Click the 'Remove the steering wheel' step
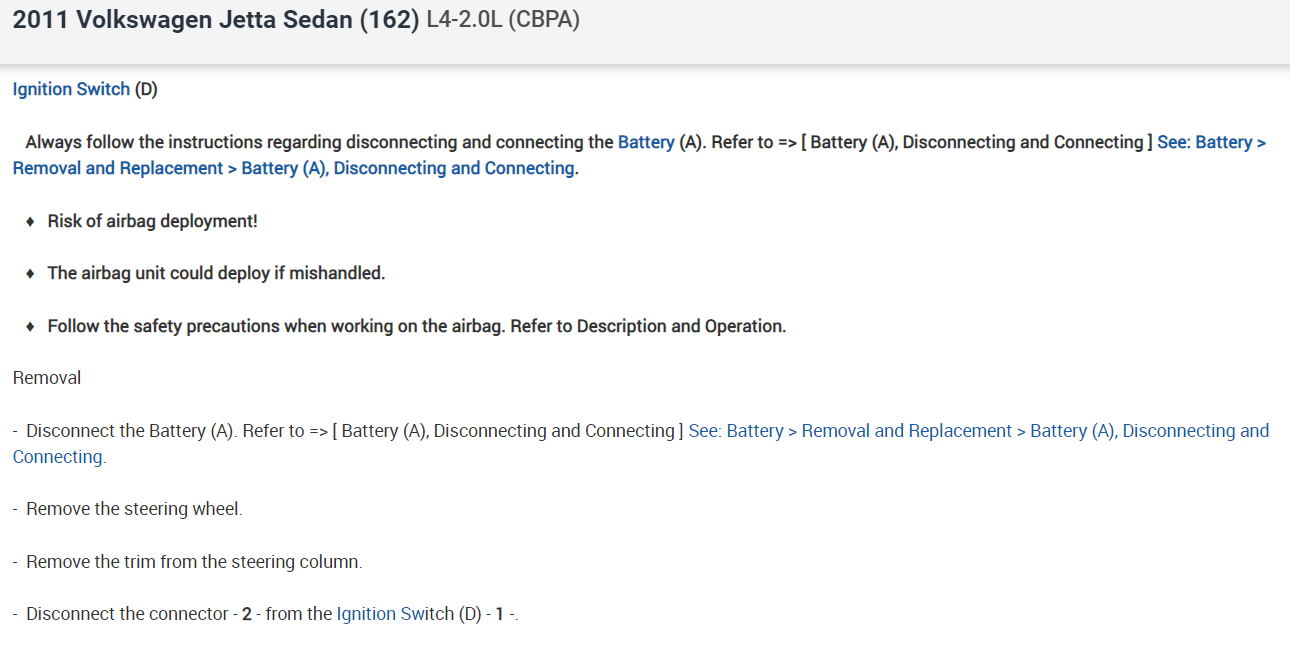1290x672 pixels. coord(134,509)
